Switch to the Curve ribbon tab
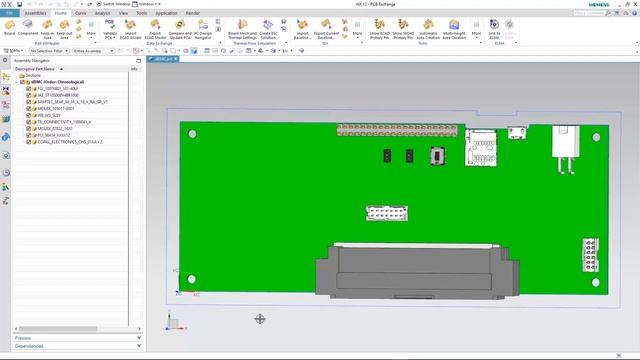The image size is (640, 360). 81,13
